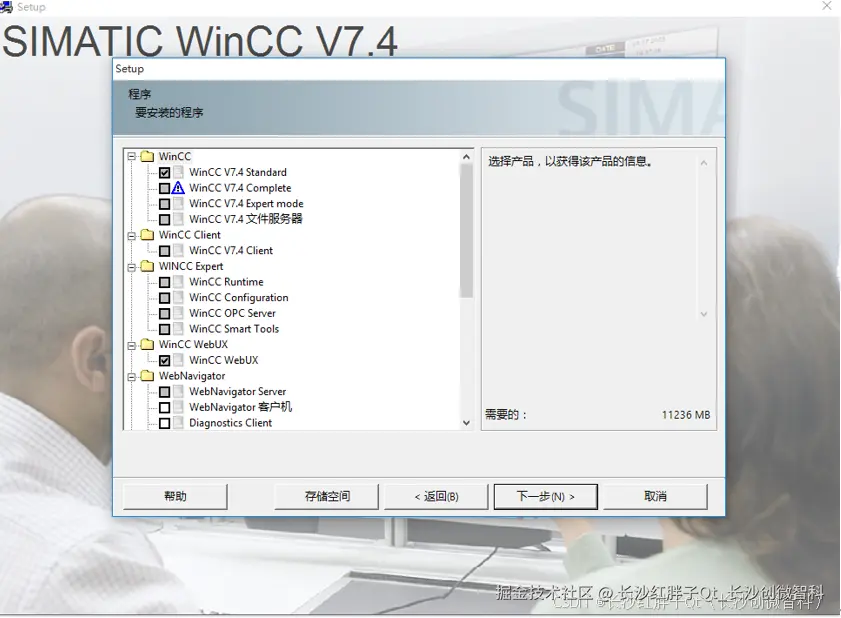This screenshot has width=841, height=618.
Task: Click the document icon beside WinCC V7.4 文件服务器
Action: pos(178,219)
